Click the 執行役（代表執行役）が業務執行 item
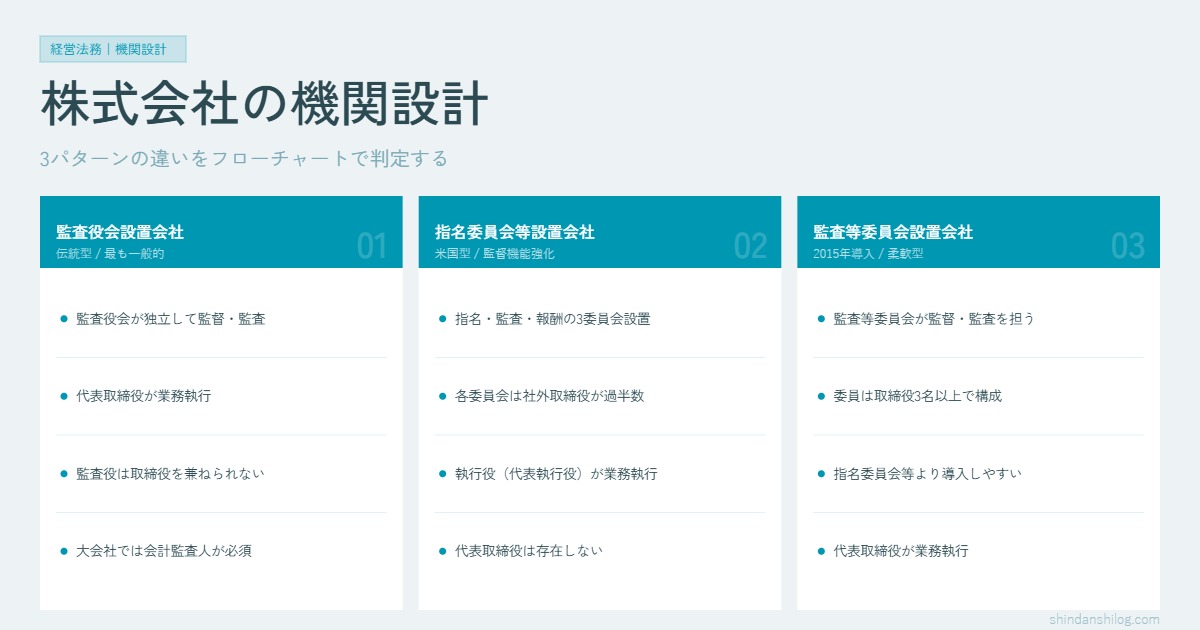 556,474
